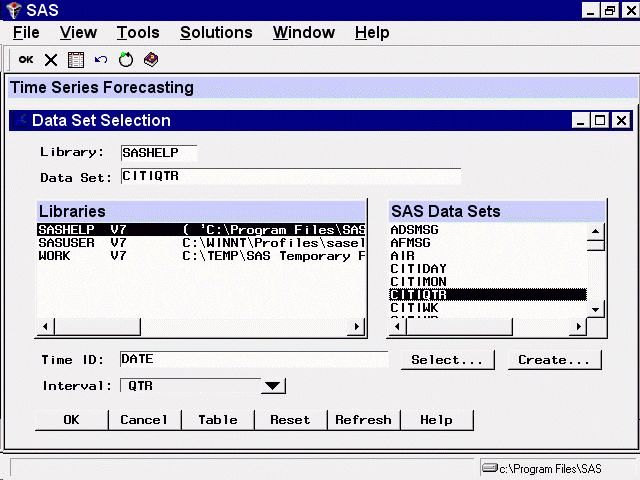This screenshot has height=480, width=640.
Task: Click the table view toolbar icon
Action: click(x=76, y=60)
